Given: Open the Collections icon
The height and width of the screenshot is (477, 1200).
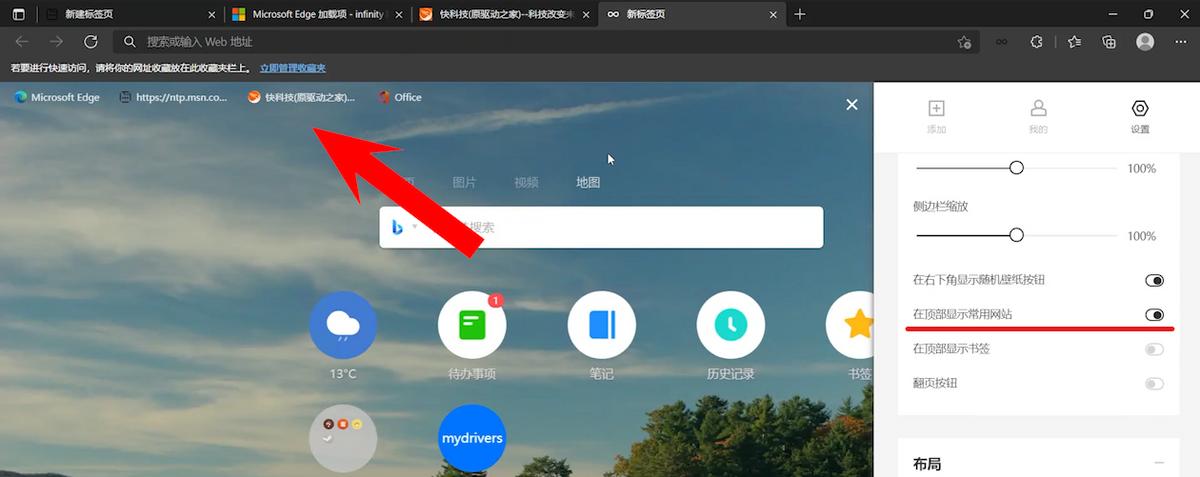Looking at the screenshot, I should 1109,42.
